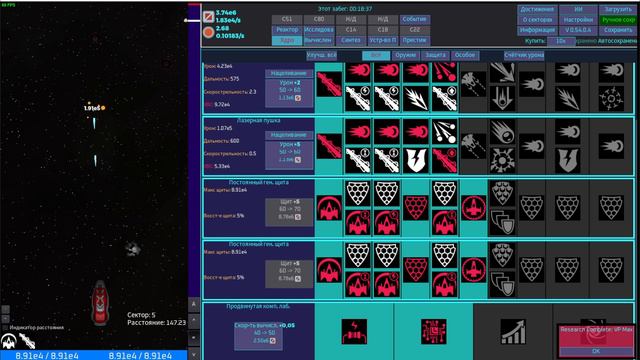Select white triple-spike icon in the Урон +2 row
The image size is (640, 360).
[416, 98]
